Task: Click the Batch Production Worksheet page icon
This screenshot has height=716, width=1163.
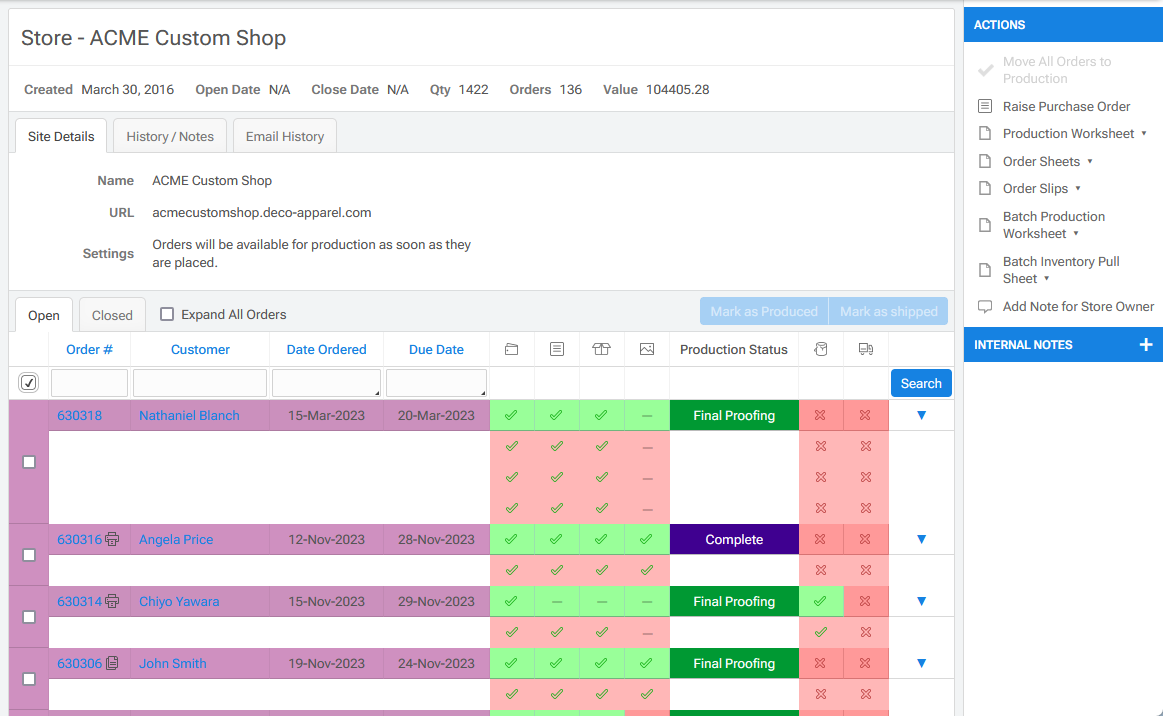Action: click(x=985, y=225)
